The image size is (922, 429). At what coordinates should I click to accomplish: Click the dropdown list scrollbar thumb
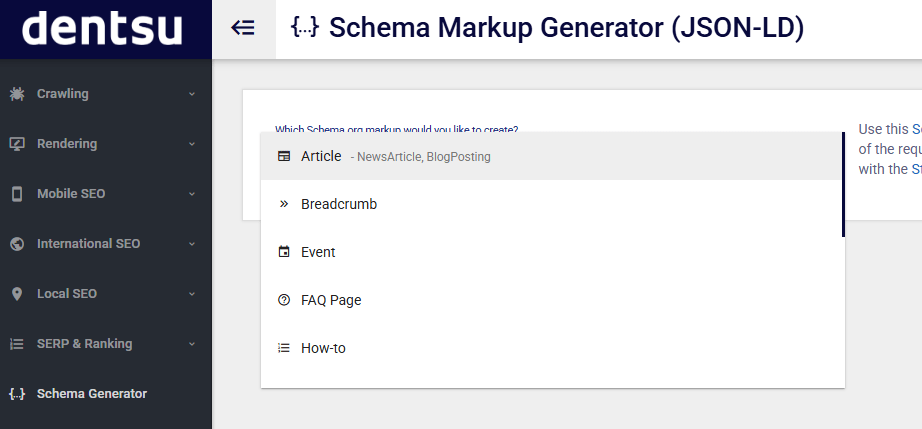843,185
